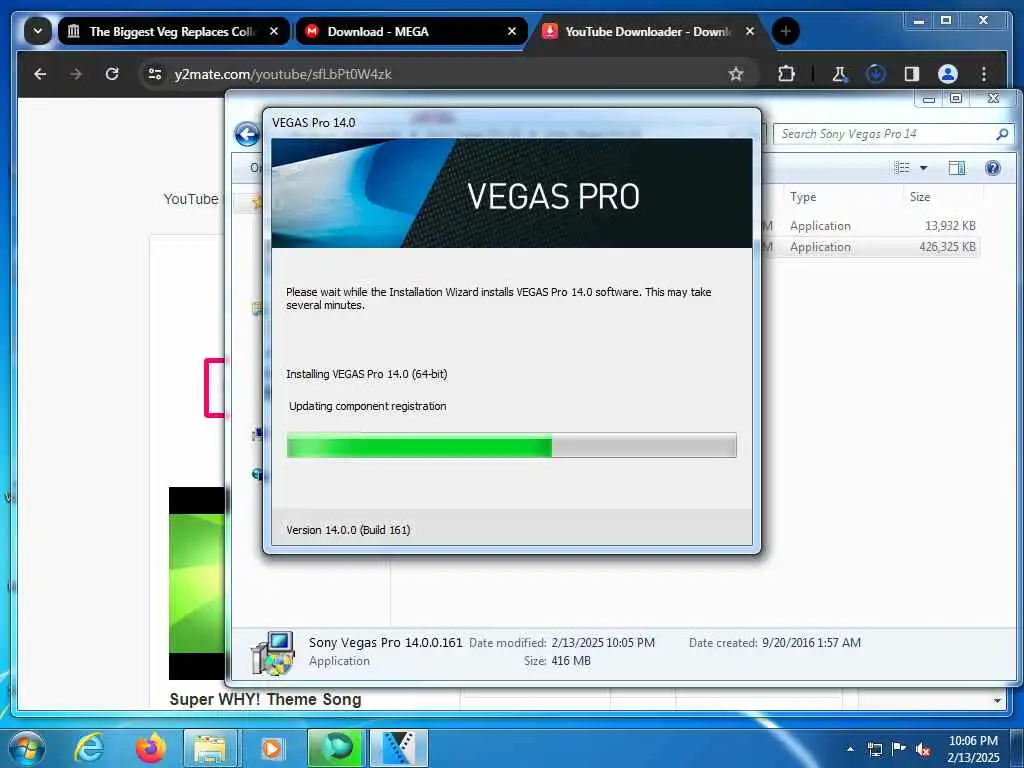
Task: Click the Sony Vegas Pro installer icon in details pane
Action: (x=273, y=652)
